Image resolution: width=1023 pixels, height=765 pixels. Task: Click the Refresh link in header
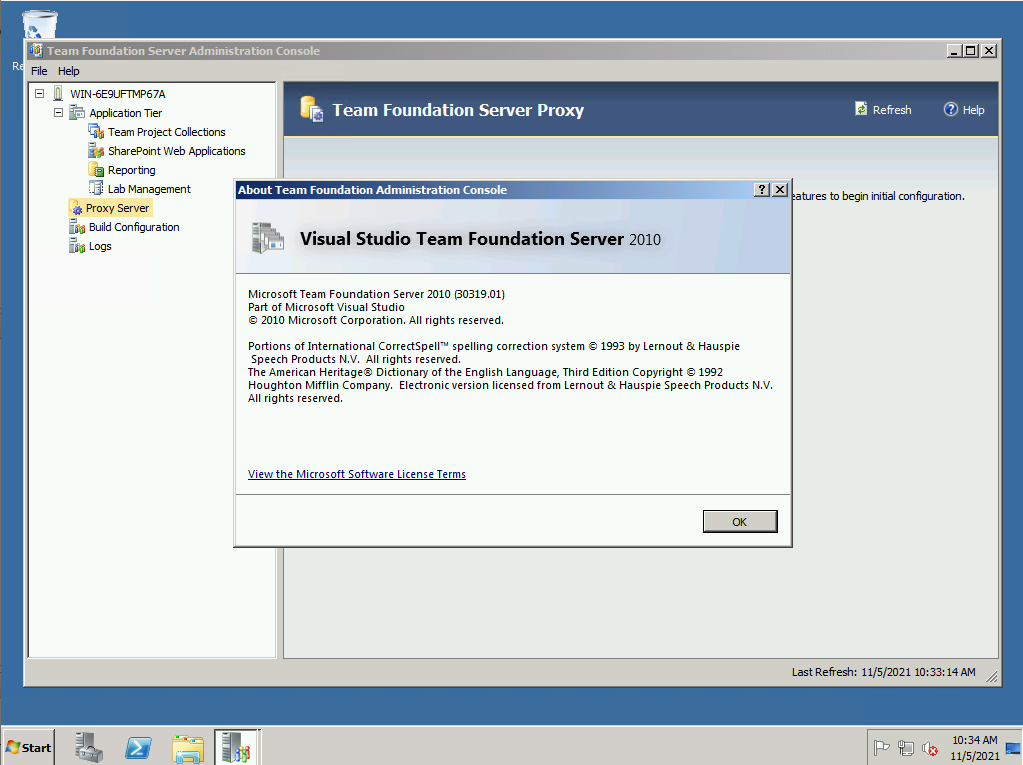point(892,110)
